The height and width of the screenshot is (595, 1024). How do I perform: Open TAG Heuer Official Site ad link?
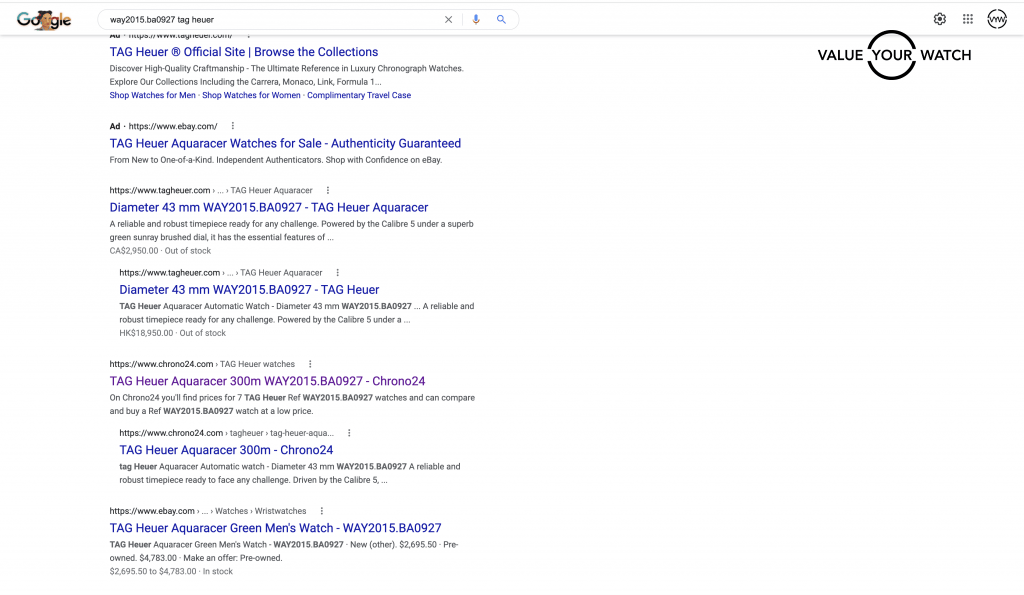point(244,52)
